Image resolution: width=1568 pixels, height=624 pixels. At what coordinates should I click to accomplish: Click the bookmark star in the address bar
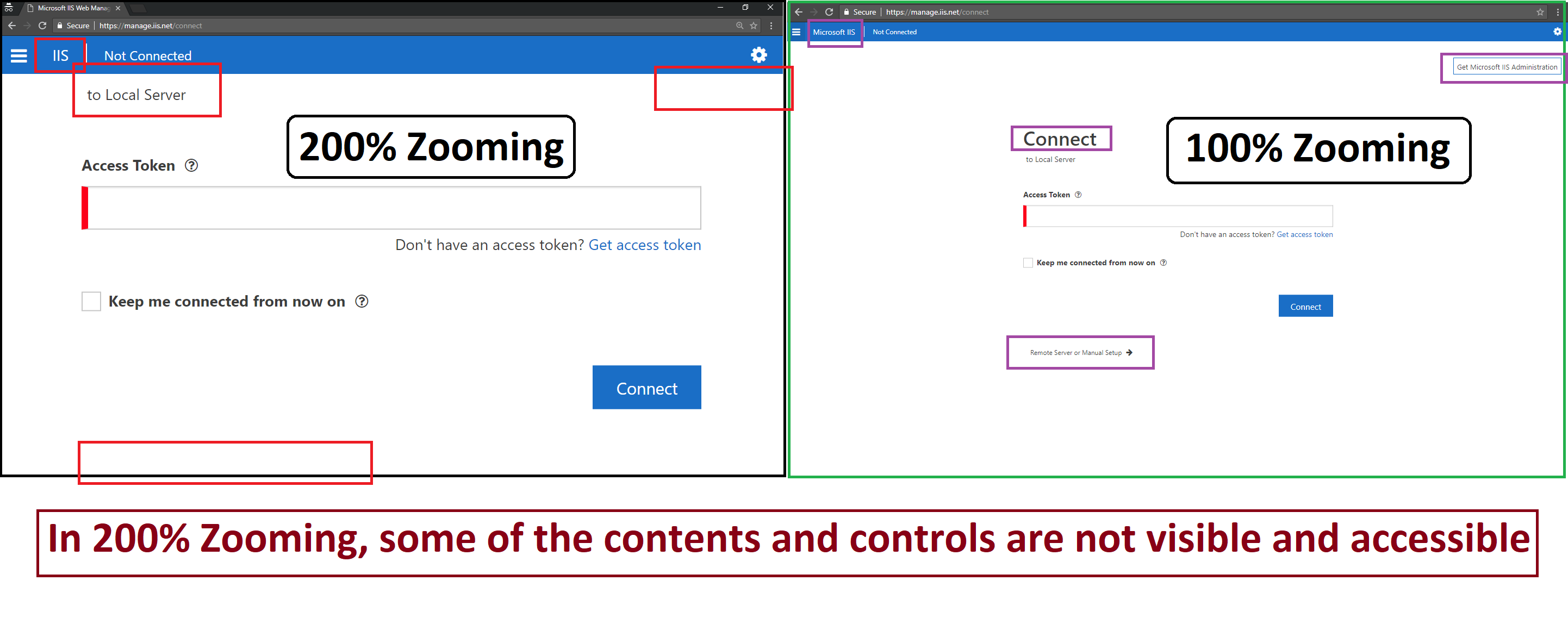753,26
